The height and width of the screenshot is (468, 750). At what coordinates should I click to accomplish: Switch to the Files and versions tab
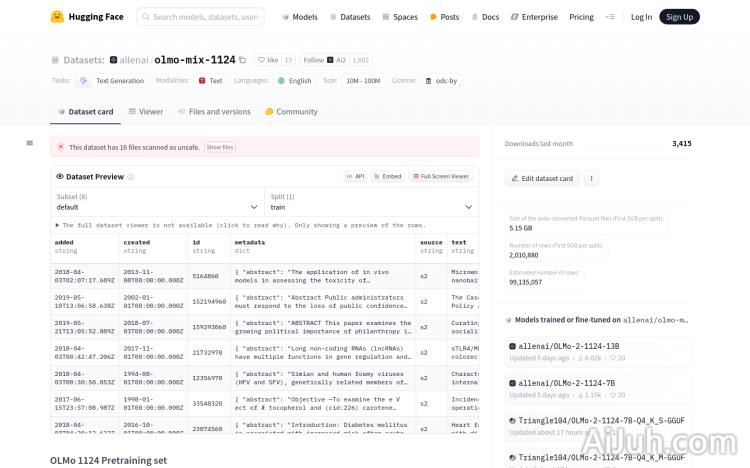pos(214,112)
